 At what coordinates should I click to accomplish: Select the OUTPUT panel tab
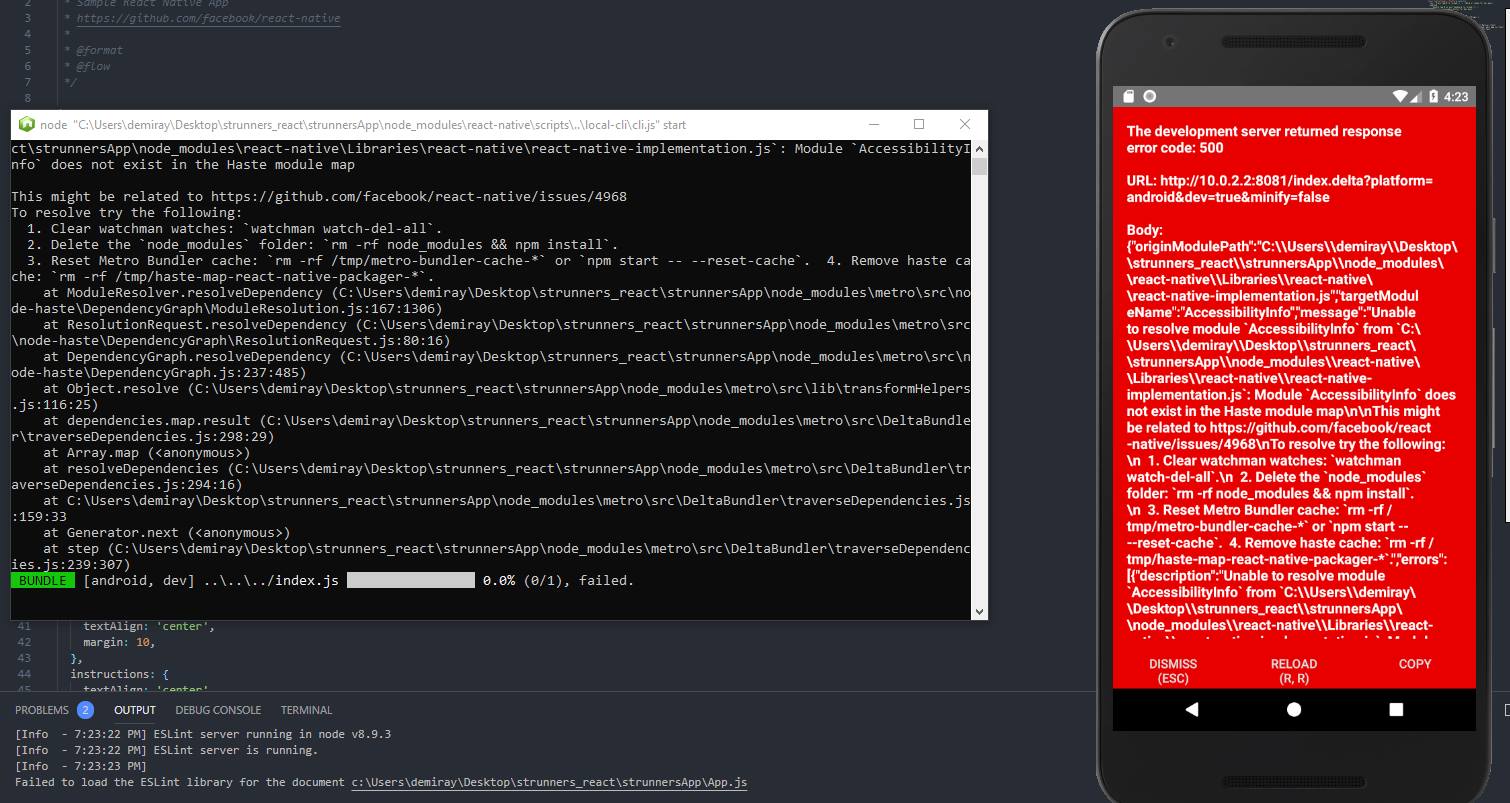[x=135, y=710]
